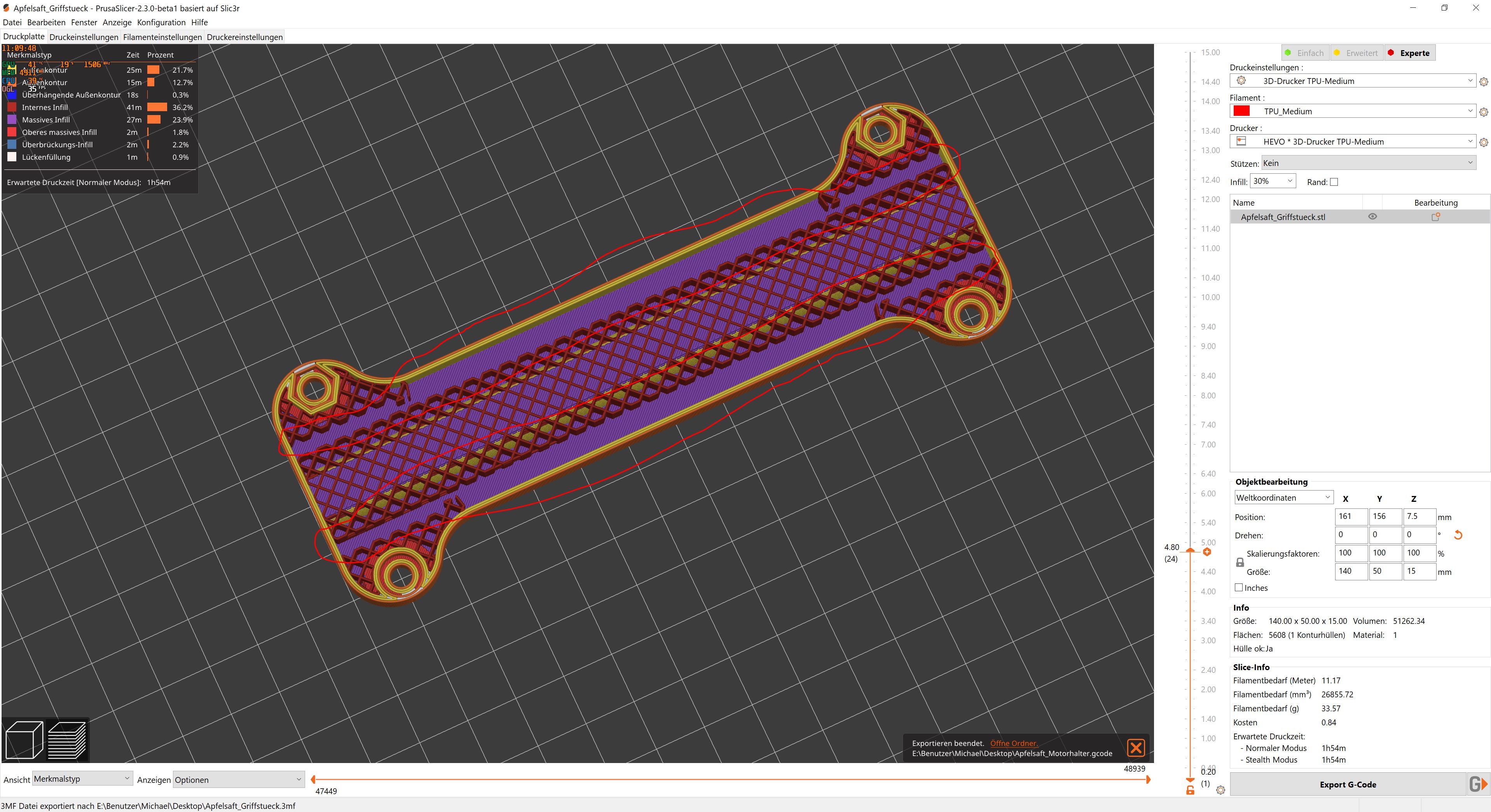Open the Ansicht Merkmalstyp dropdown
The width and height of the screenshot is (1491, 812).
pyautogui.click(x=82, y=779)
